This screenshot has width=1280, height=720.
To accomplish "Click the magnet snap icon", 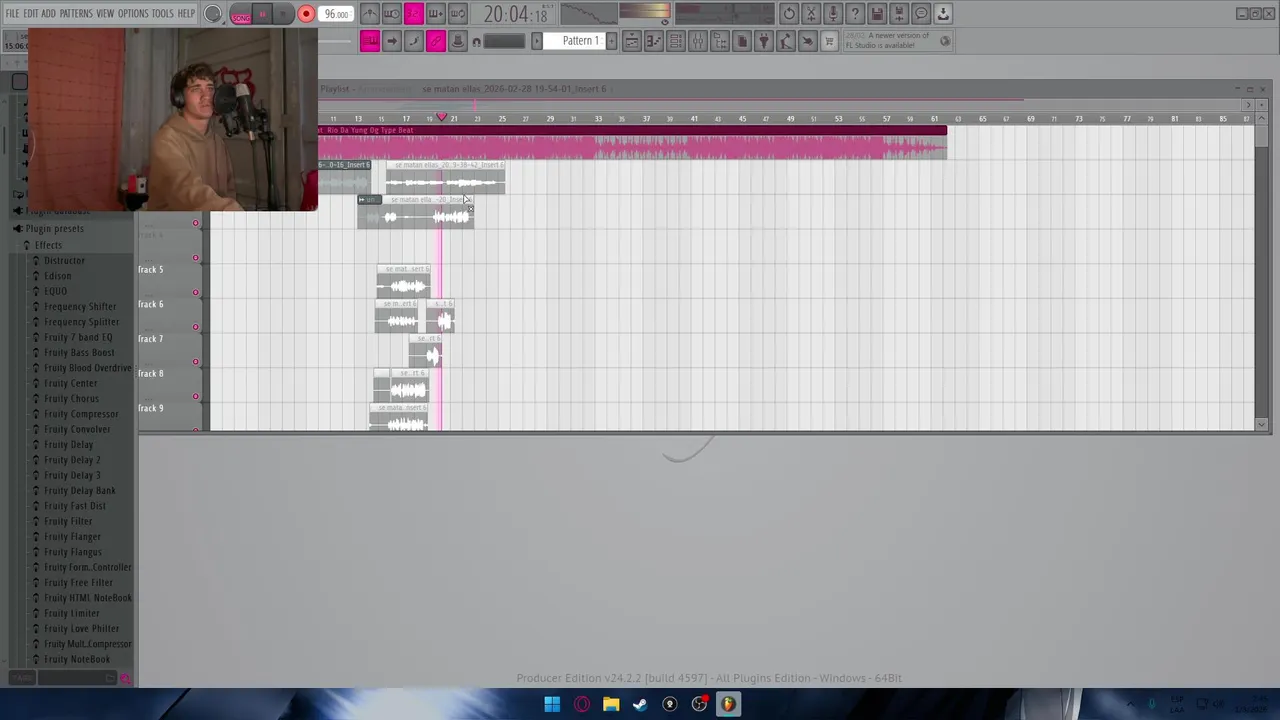I will coord(476,41).
